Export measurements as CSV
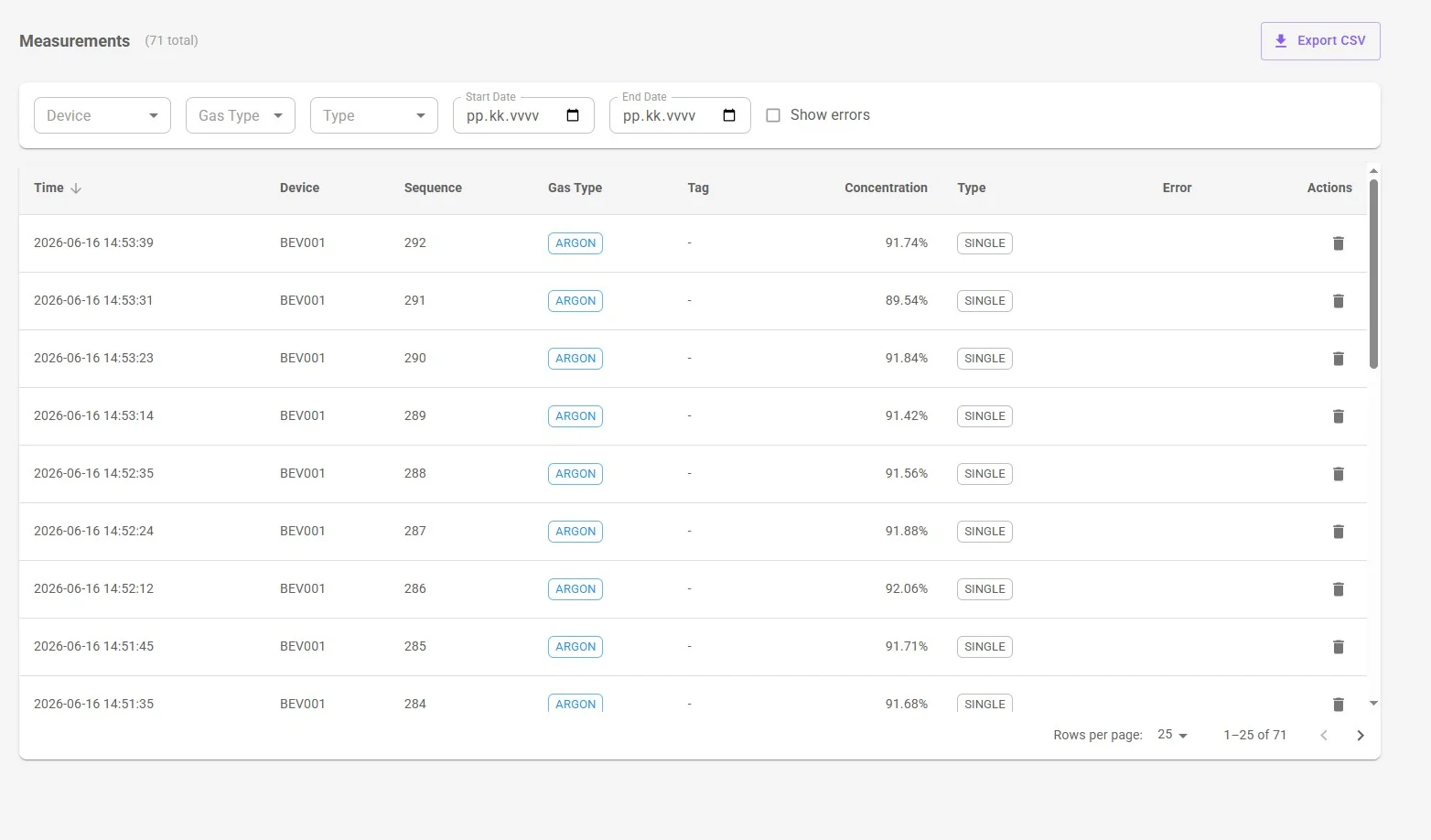 1320,41
